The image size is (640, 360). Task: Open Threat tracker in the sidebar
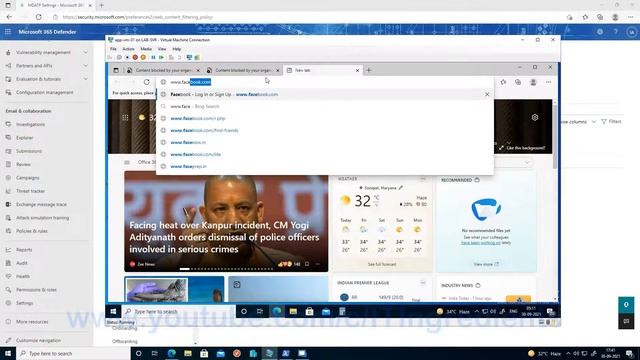point(30,191)
